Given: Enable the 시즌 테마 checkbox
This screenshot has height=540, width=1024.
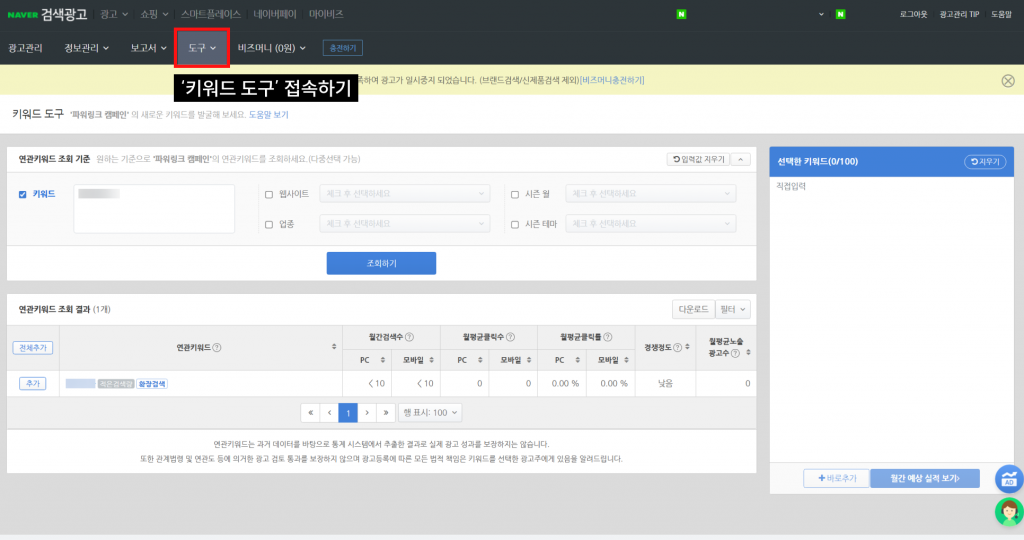Looking at the screenshot, I should coord(515,225).
